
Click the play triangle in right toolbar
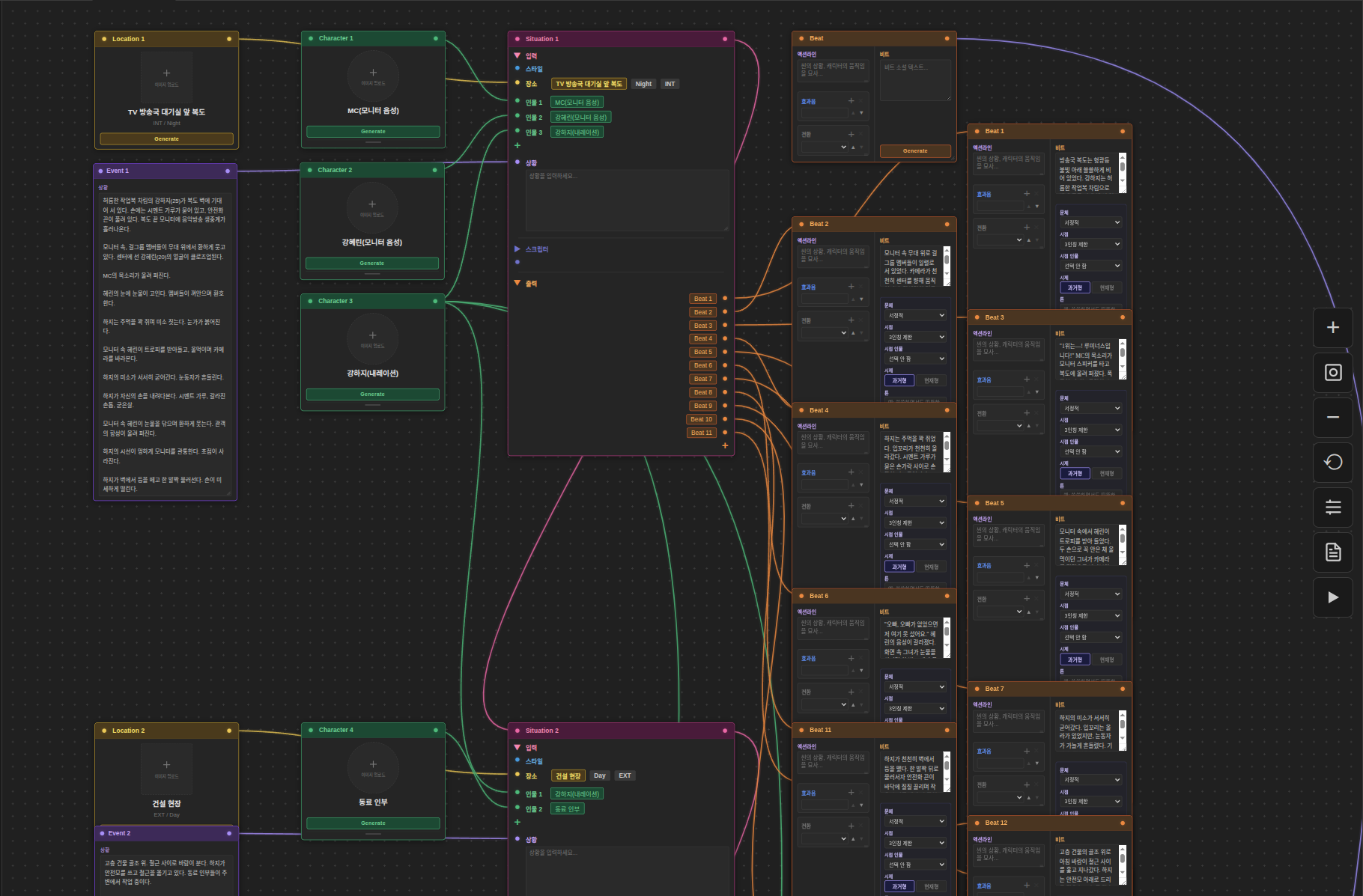pos(1333,597)
